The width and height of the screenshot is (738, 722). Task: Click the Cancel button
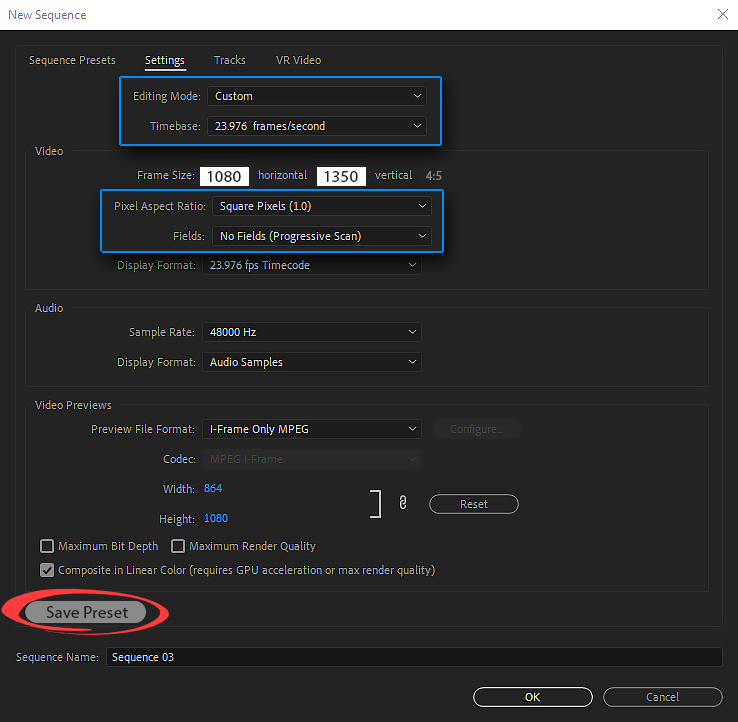click(662, 697)
